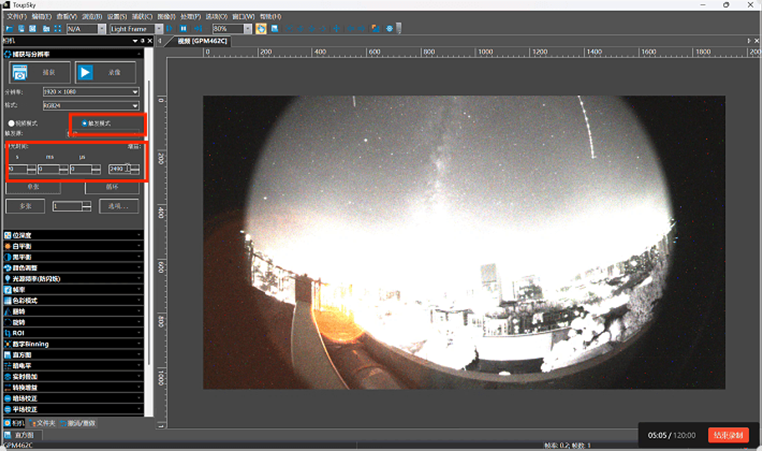Click the 视频 [GPM462C] document tab

coord(202,41)
